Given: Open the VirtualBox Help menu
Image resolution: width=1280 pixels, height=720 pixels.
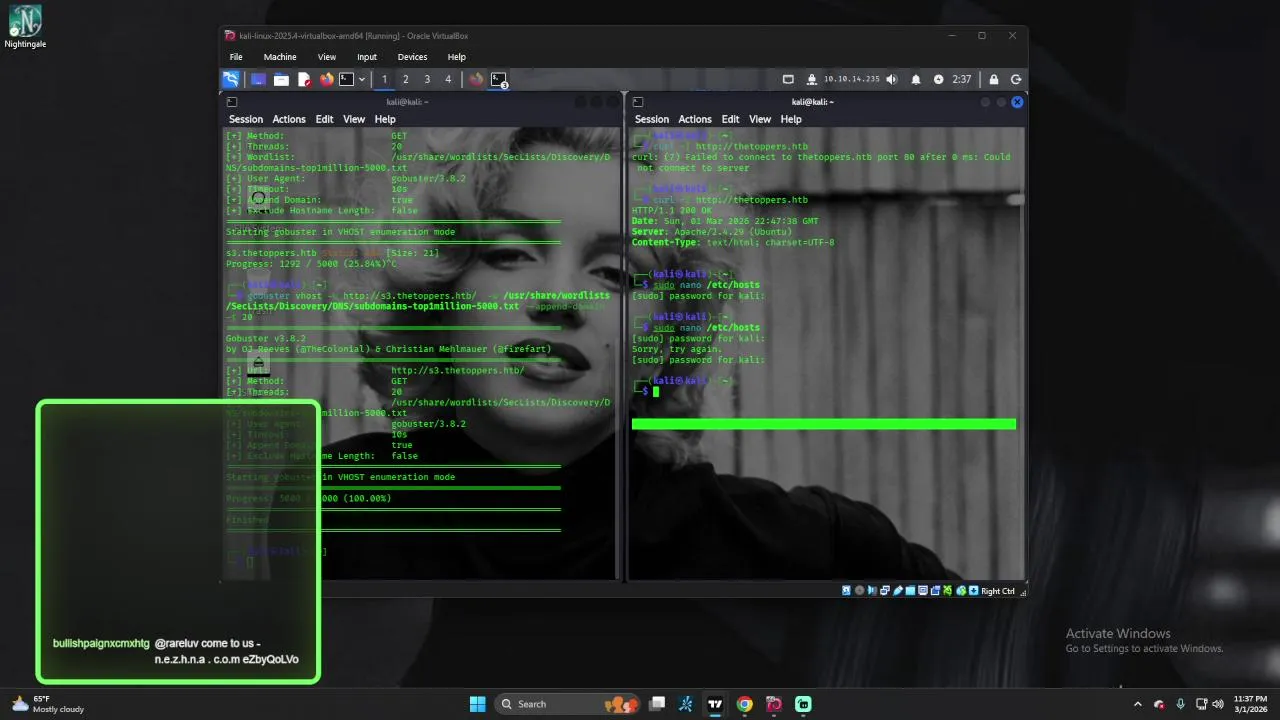Looking at the screenshot, I should [456, 57].
